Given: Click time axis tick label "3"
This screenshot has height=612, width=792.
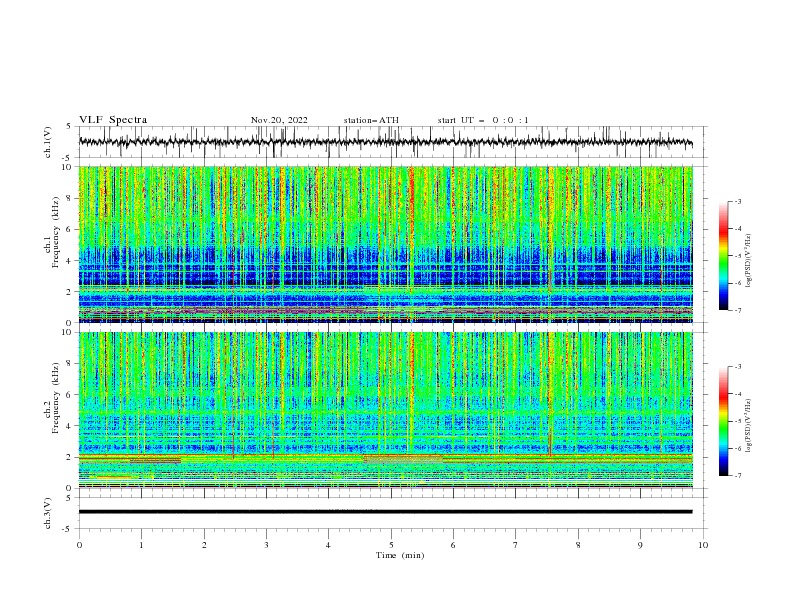Looking at the screenshot, I should tap(266, 545).
